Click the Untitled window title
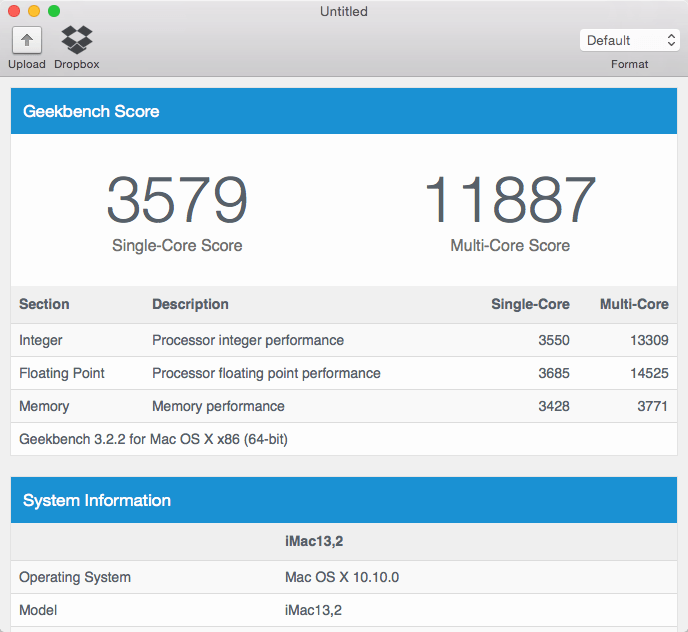 (344, 11)
